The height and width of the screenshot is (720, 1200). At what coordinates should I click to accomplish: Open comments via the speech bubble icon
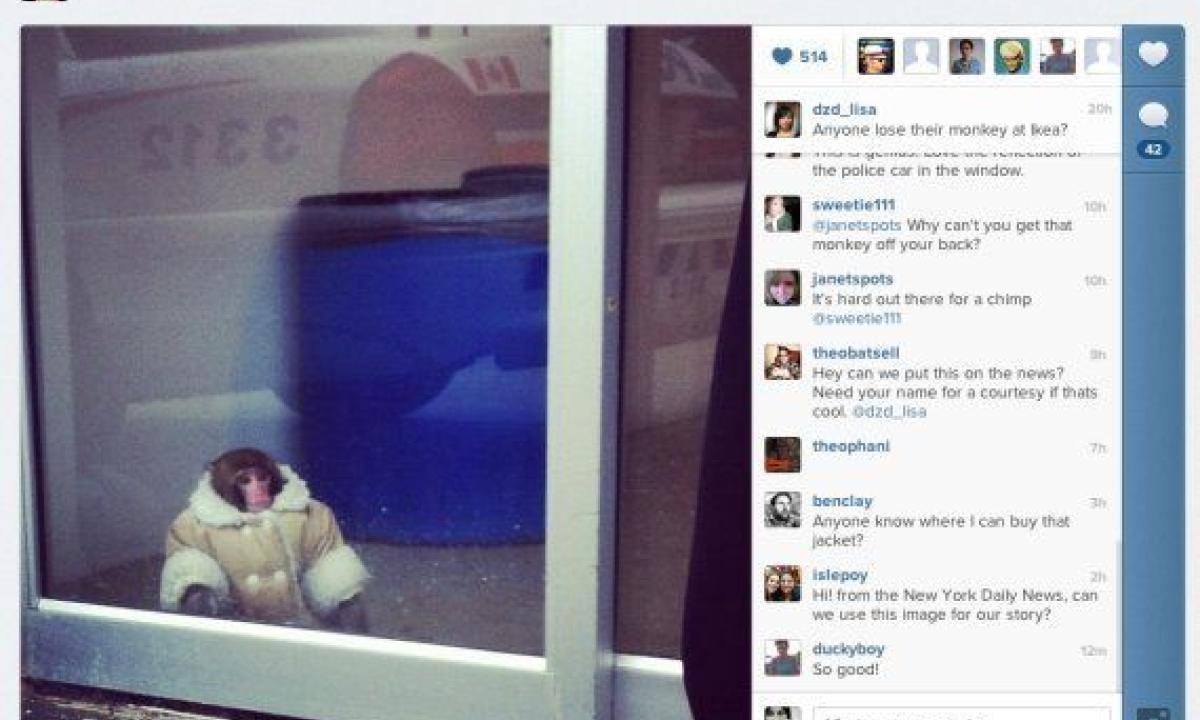tap(1153, 116)
